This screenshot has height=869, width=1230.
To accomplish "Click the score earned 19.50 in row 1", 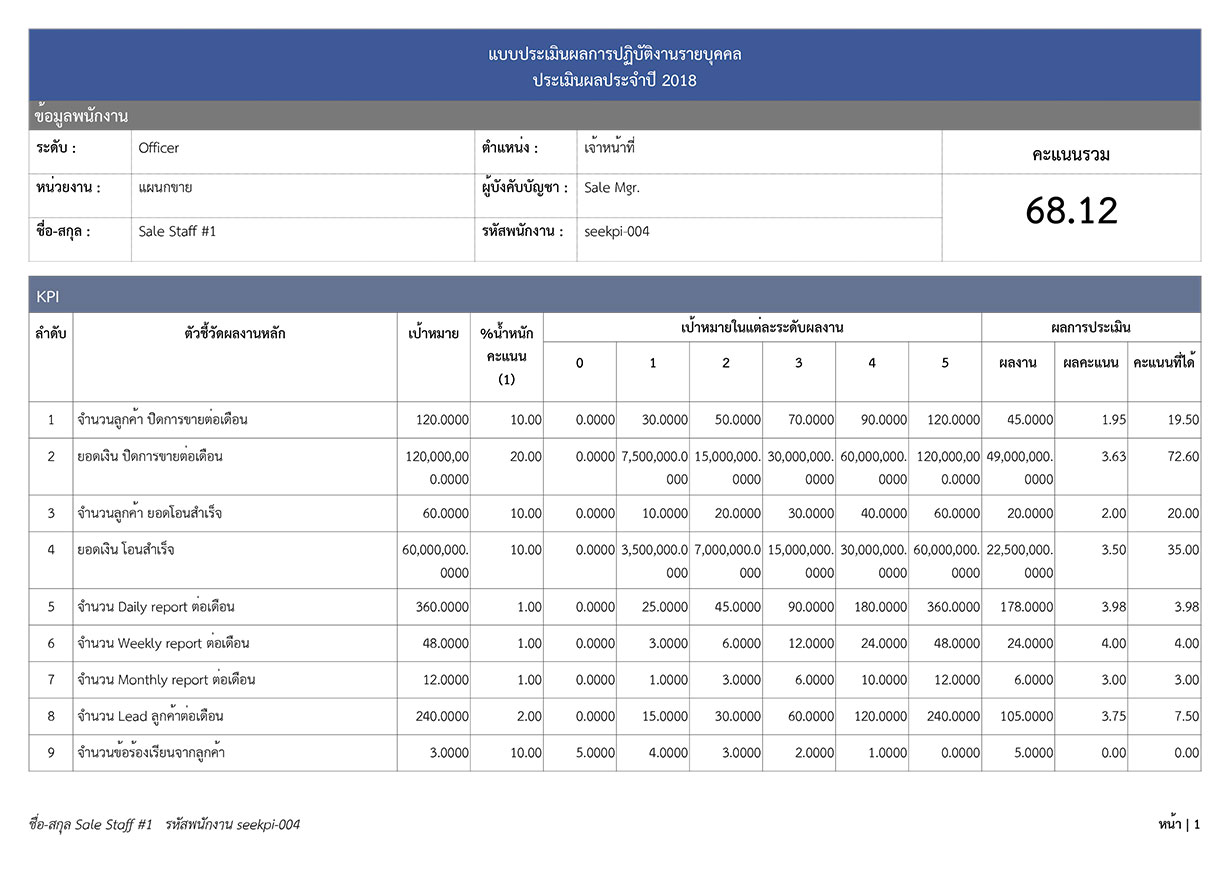I will point(1183,420).
